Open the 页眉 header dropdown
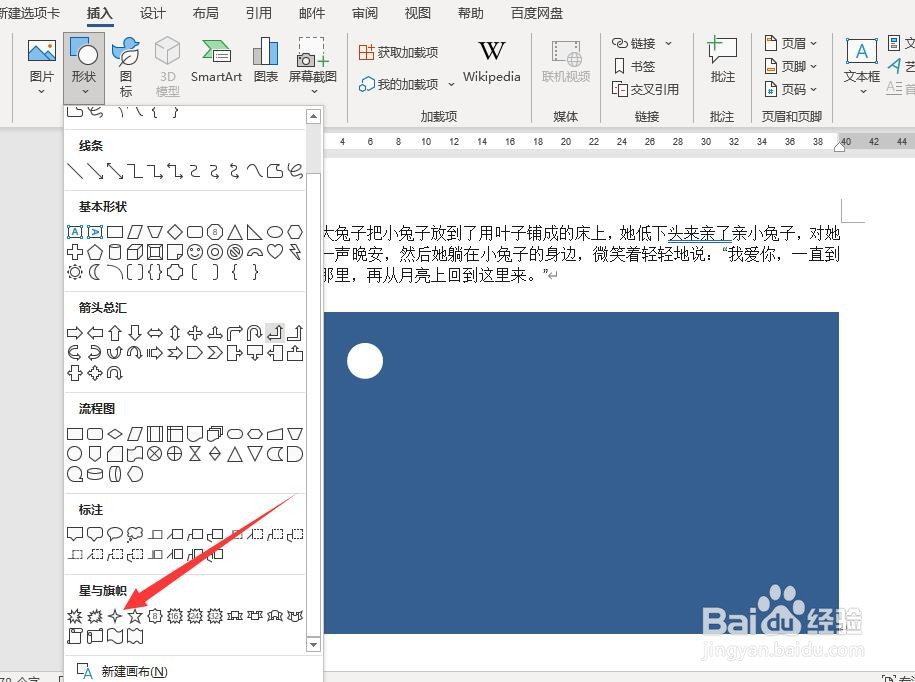 click(792, 42)
